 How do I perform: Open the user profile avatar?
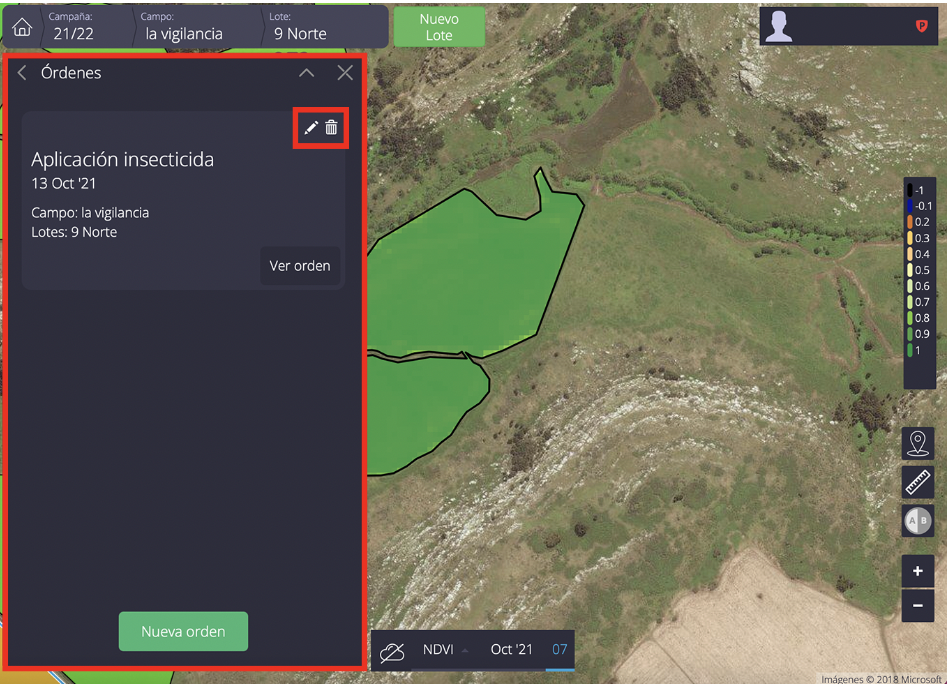click(779, 27)
